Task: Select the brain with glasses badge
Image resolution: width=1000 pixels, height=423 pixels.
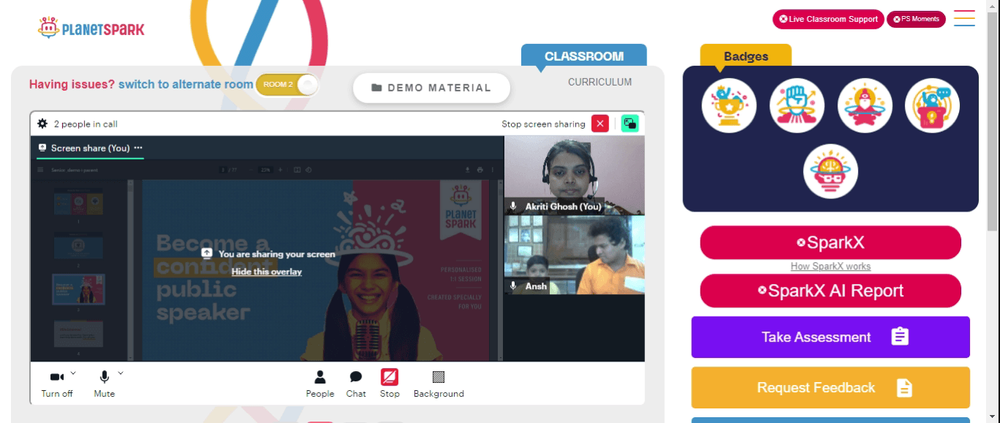Action: coord(830,171)
